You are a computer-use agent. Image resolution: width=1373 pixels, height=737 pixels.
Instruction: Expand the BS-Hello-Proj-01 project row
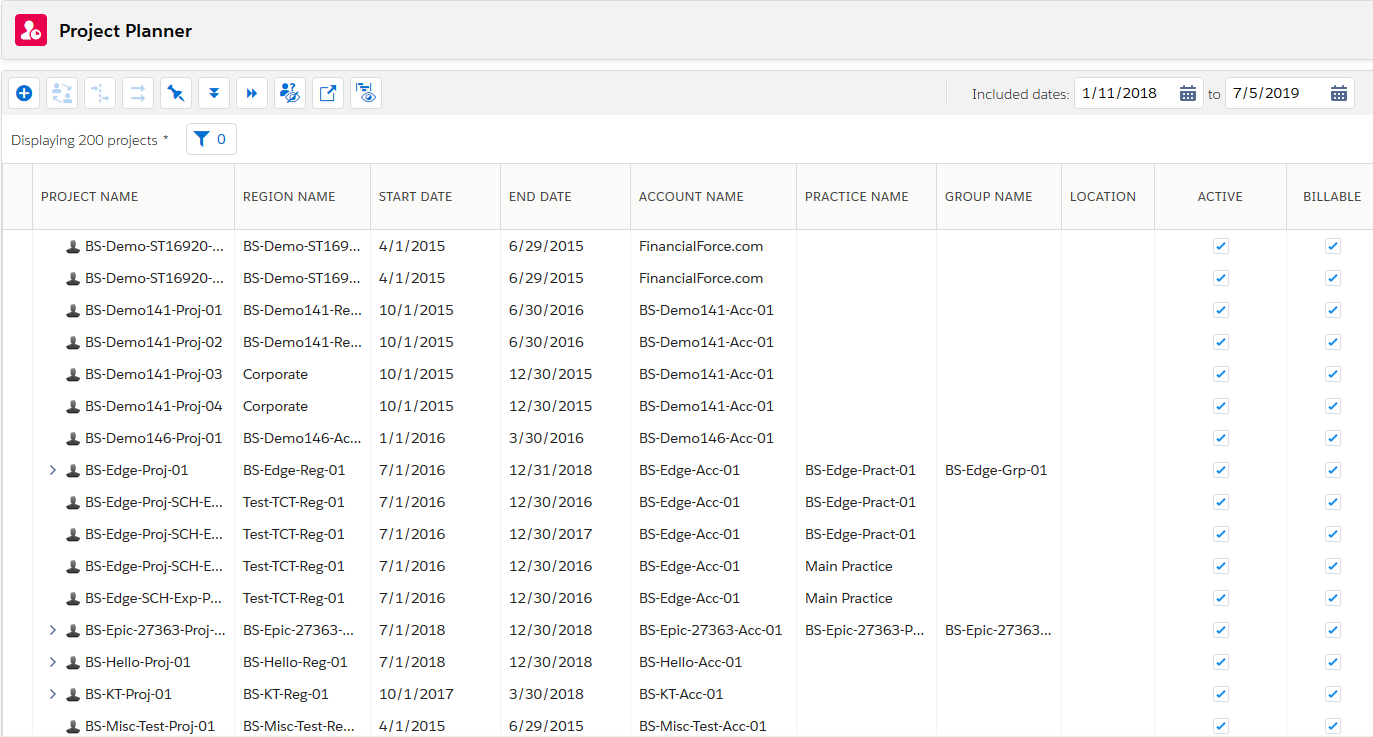[53, 662]
